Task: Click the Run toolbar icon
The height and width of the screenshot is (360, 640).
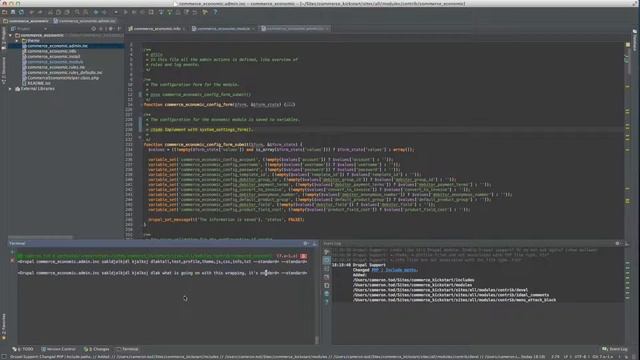Action: (x=126, y=12)
